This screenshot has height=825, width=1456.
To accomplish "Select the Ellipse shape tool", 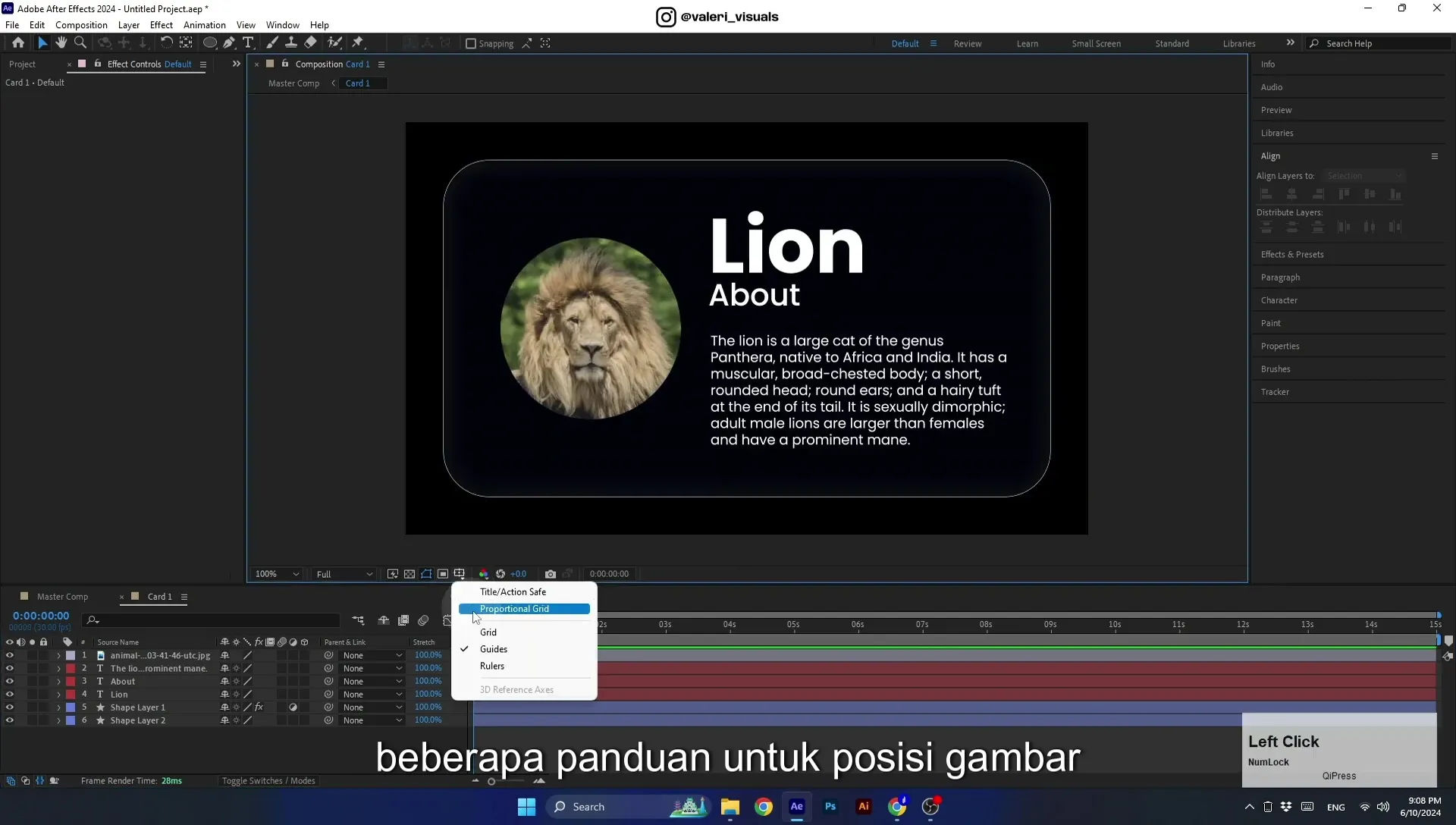I will (x=209, y=43).
